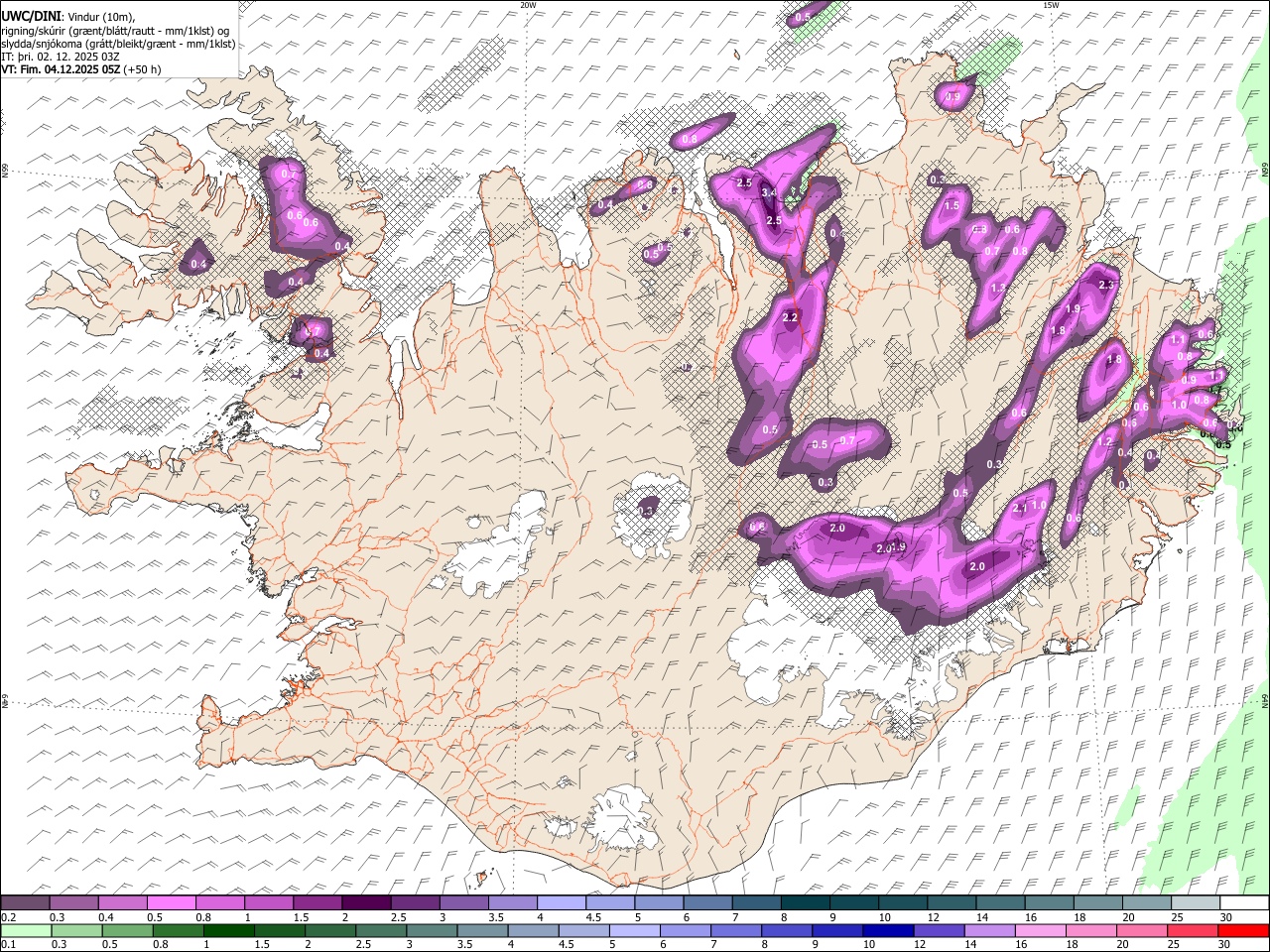Click the snow legend swatch between 3 and 3.5
Image resolution: width=1270 pixels, height=952 pixels.
point(463,903)
